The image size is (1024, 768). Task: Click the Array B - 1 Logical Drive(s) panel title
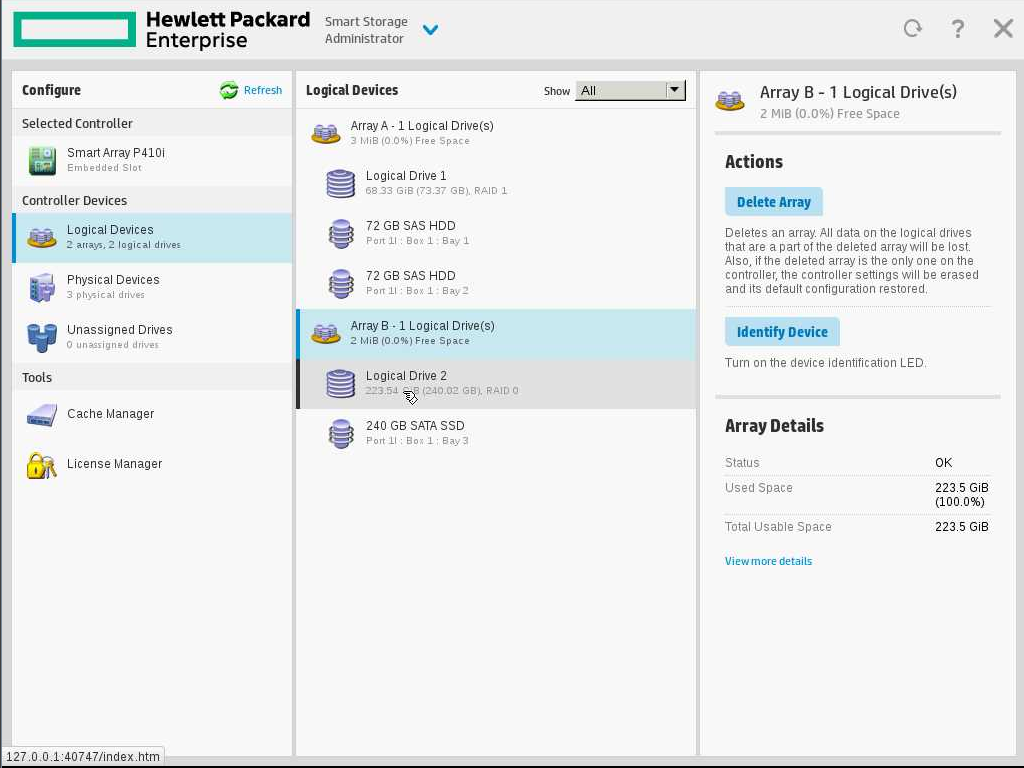[858, 93]
